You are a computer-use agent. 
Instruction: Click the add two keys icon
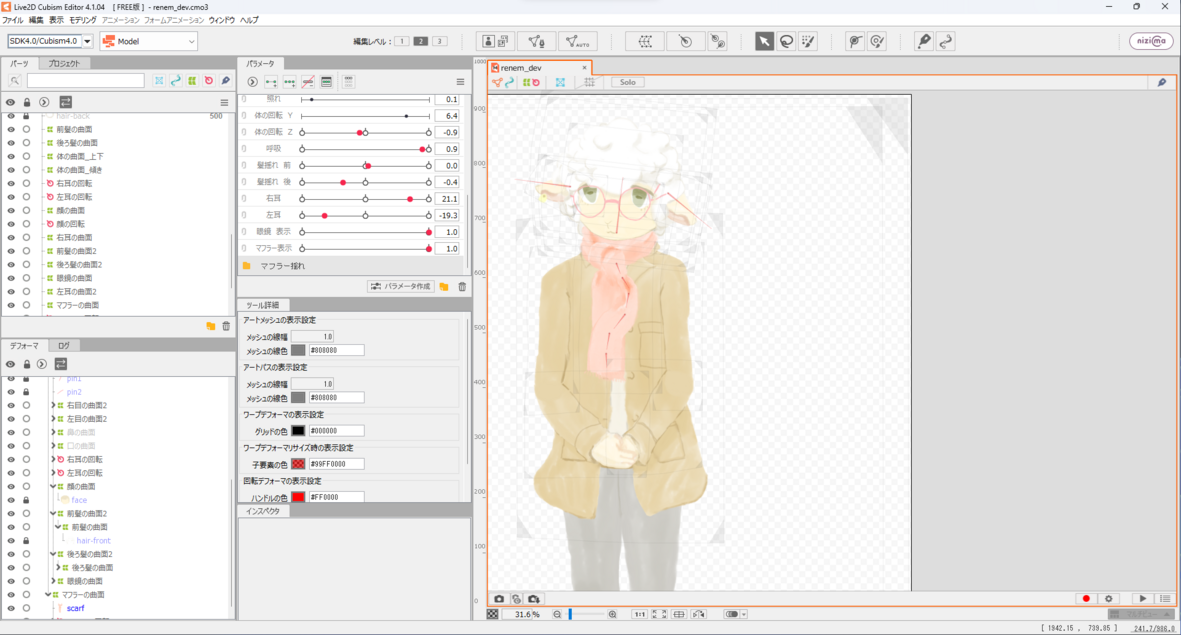[271, 81]
